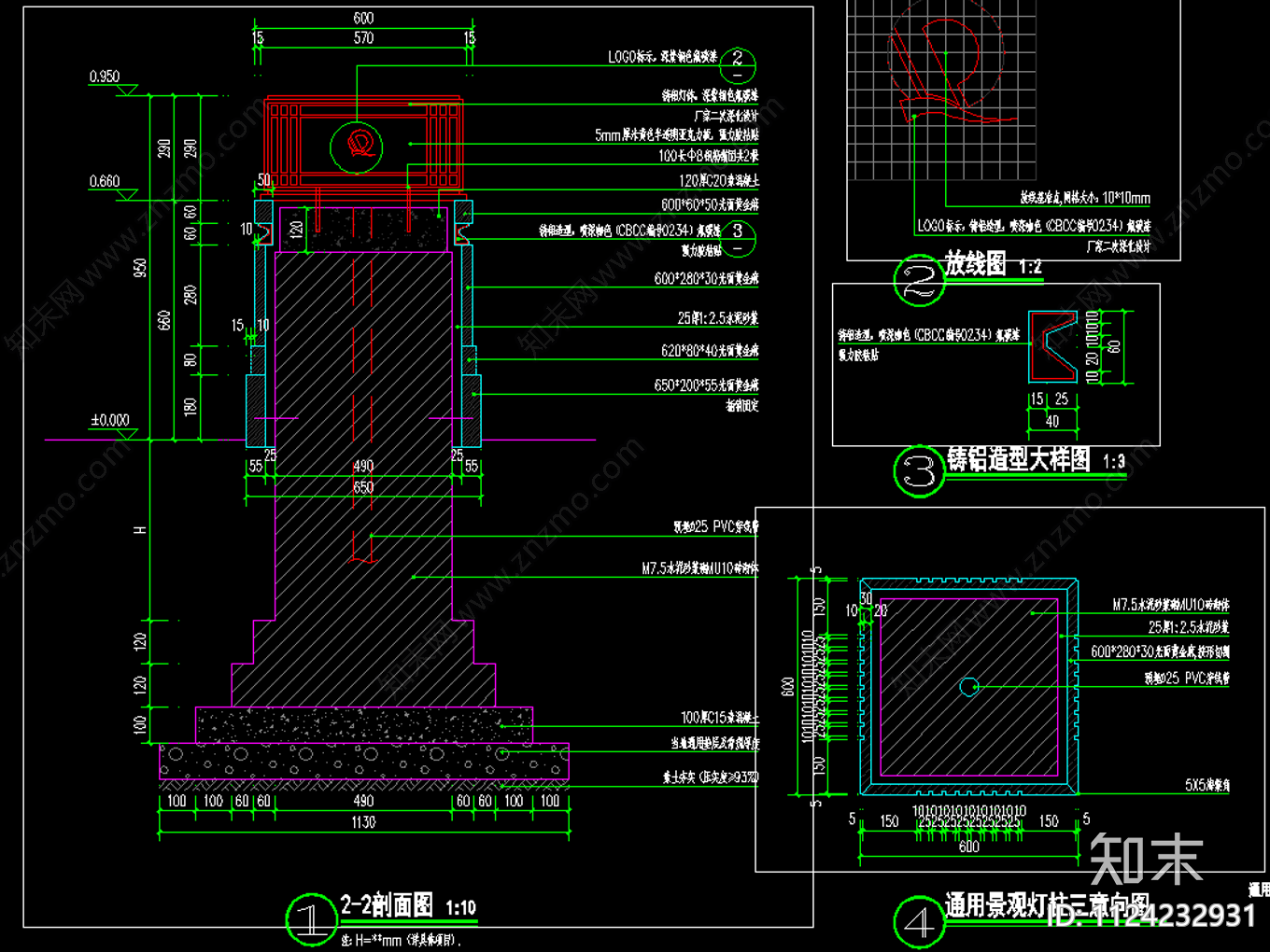Click the 'LOGO标示,铸铝造型' note under the grid
This screenshot has width=1270, height=952.
[x=1034, y=226]
